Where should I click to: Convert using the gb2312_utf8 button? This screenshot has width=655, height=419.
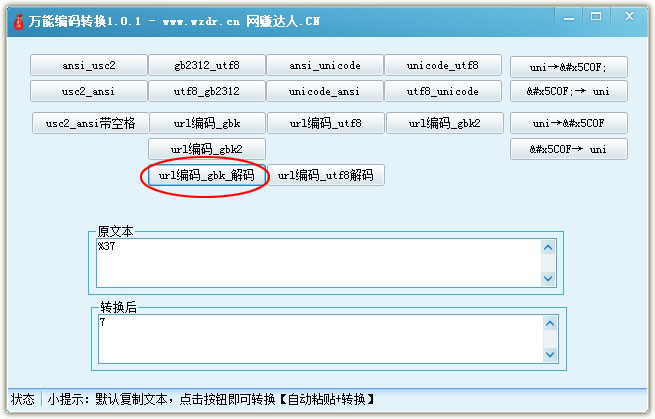pyautogui.click(x=207, y=66)
